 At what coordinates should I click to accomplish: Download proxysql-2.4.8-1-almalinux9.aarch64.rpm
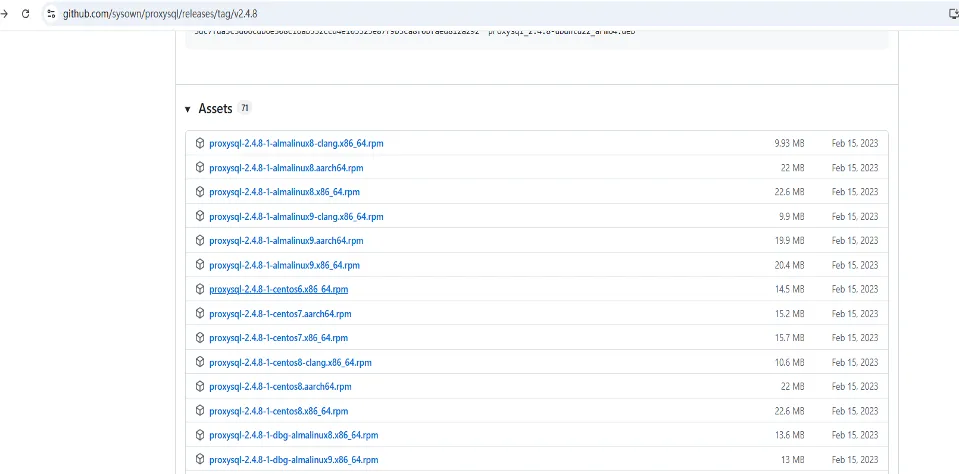tap(286, 240)
